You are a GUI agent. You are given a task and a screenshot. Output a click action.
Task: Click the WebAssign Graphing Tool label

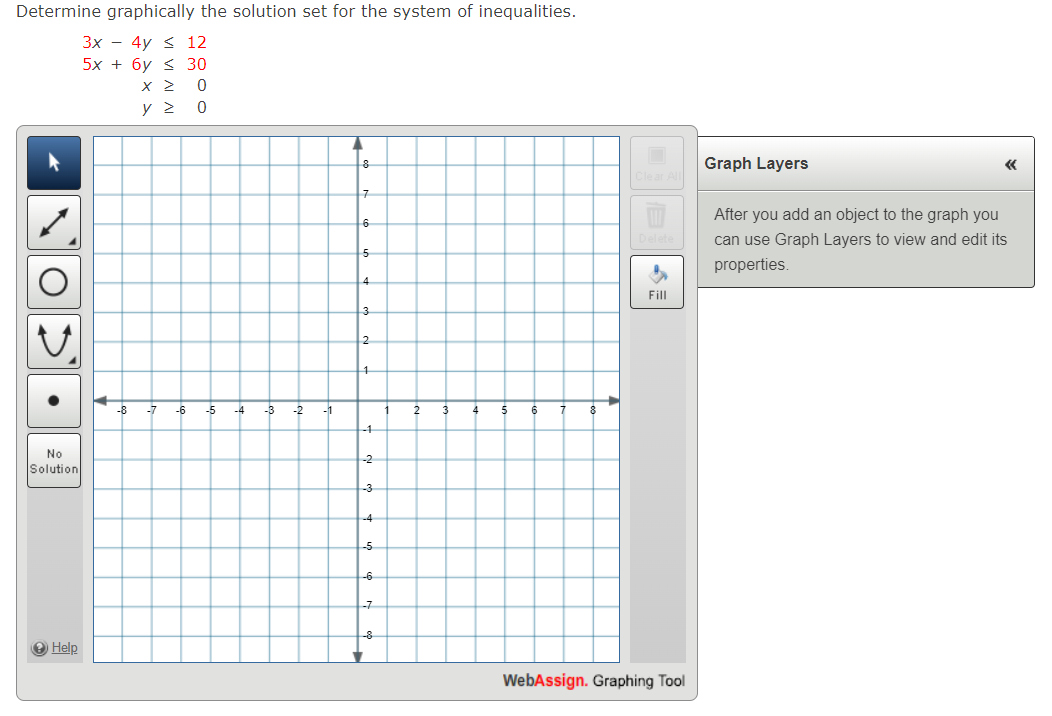(594, 680)
